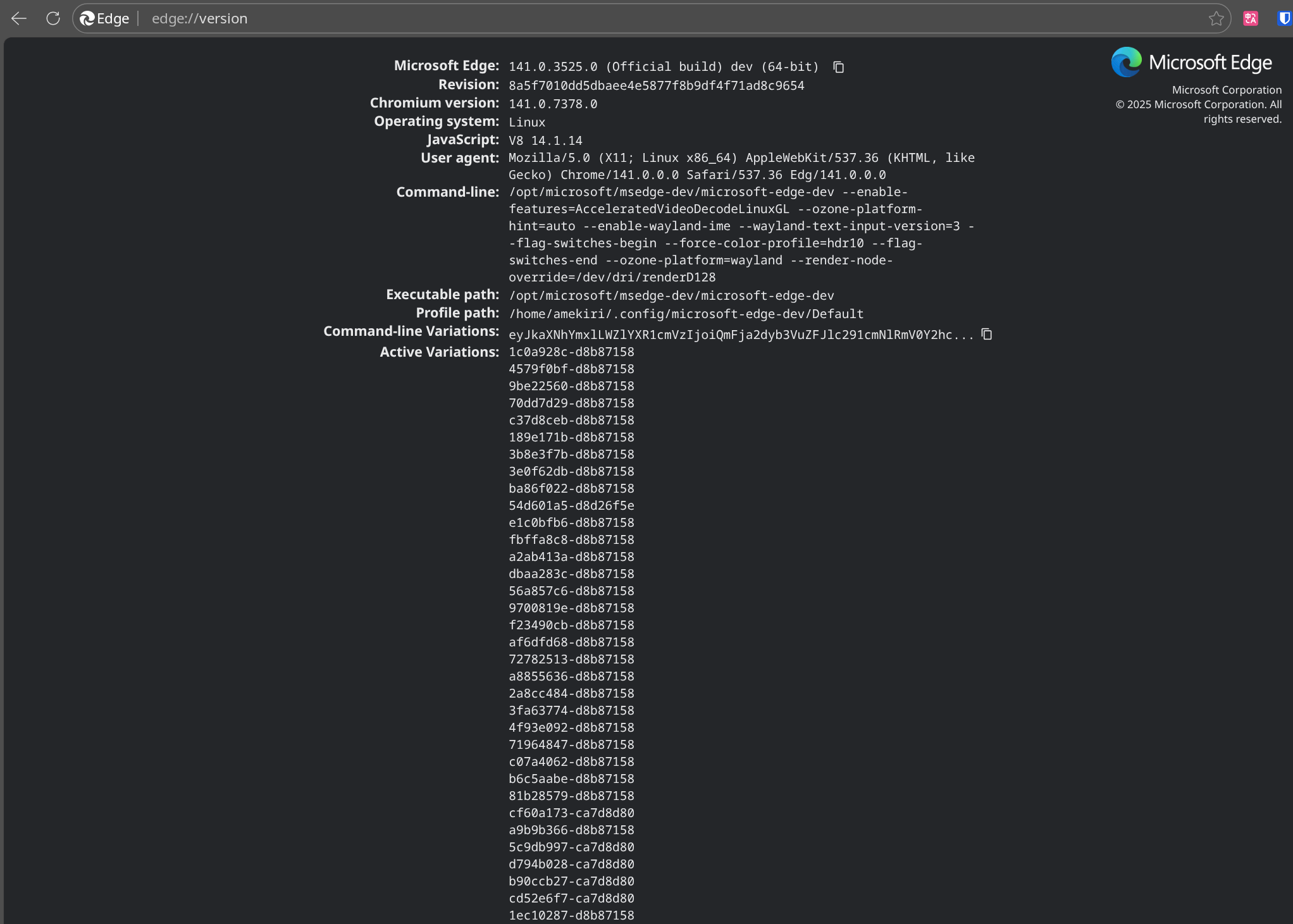Click the eyJkaXNhYmxl... variations string

[741, 335]
